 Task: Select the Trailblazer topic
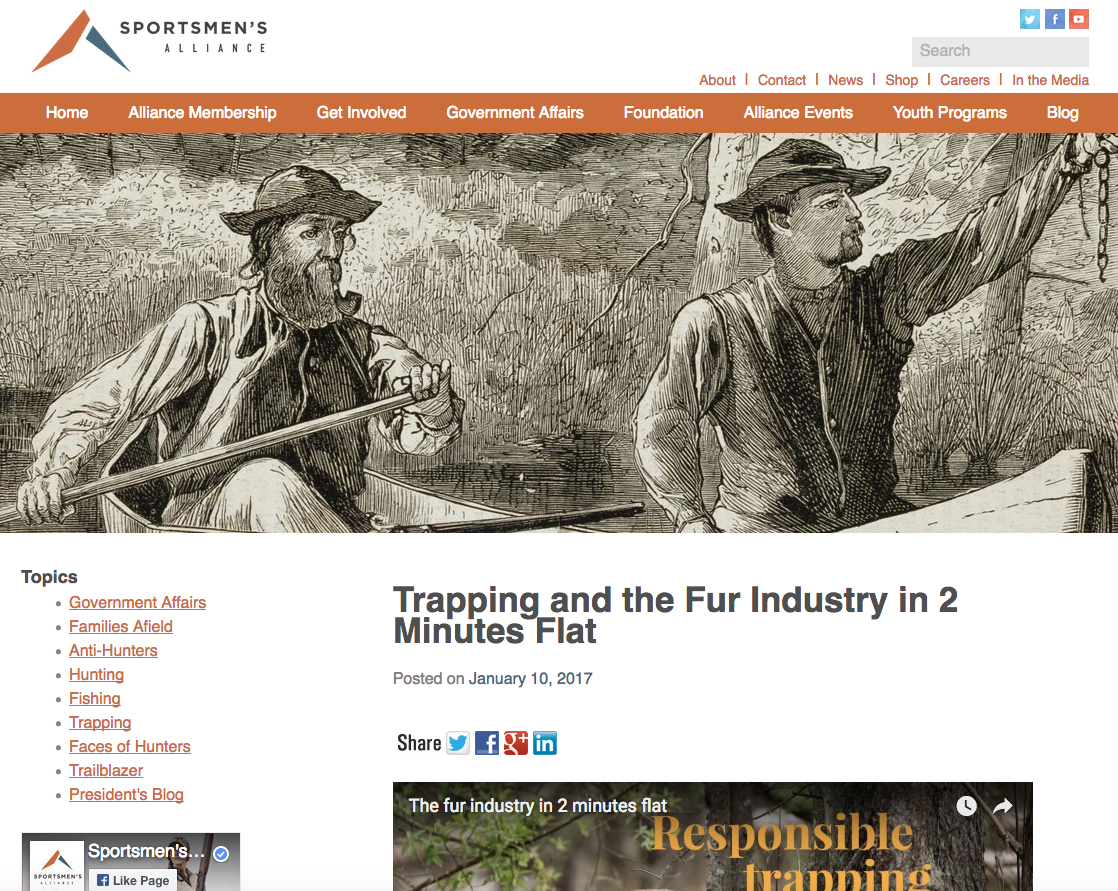click(106, 771)
